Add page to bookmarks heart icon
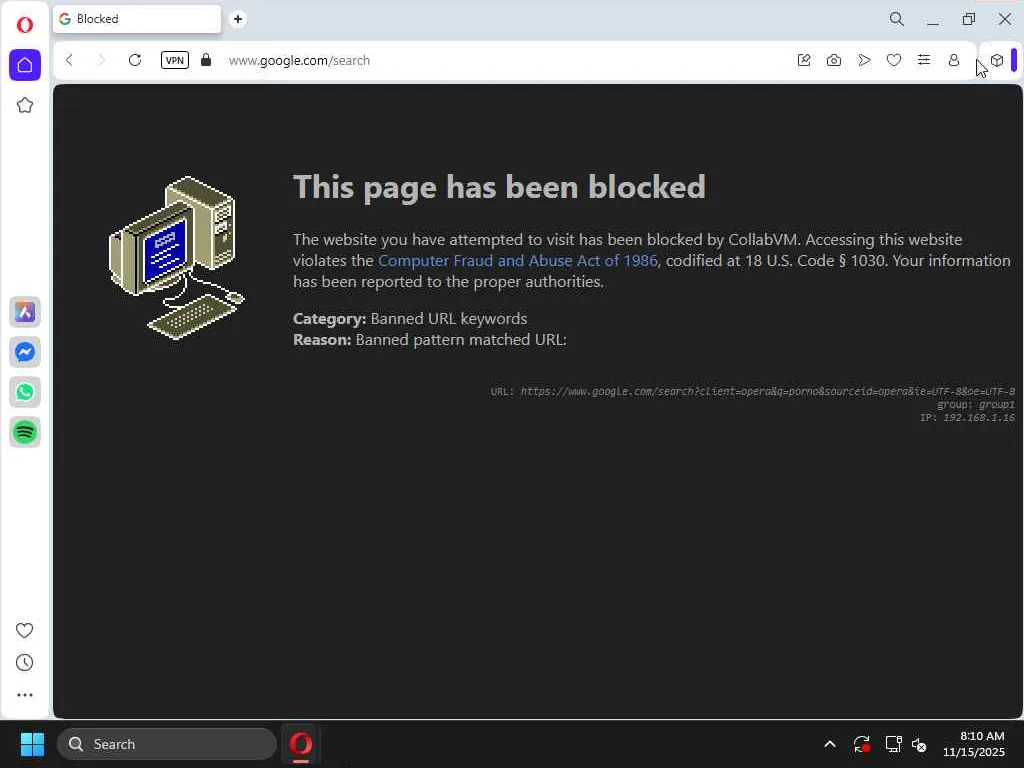Screen dimensions: 1024x768 [894, 60]
